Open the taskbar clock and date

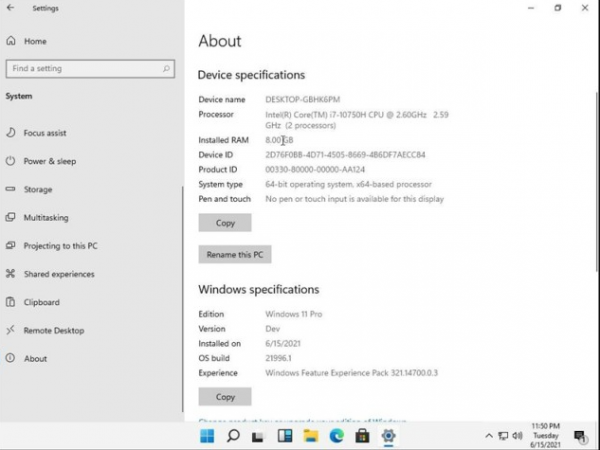point(545,435)
